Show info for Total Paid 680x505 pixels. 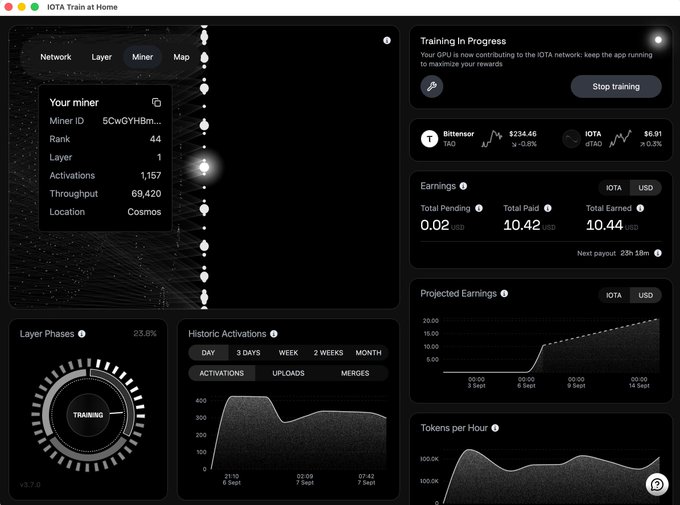point(548,208)
